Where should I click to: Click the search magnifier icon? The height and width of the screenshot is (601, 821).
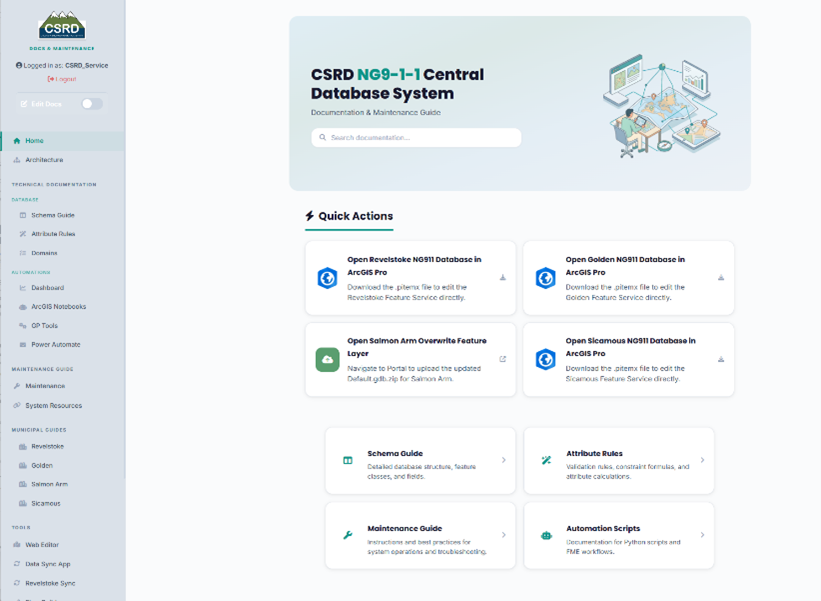(x=323, y=138)
